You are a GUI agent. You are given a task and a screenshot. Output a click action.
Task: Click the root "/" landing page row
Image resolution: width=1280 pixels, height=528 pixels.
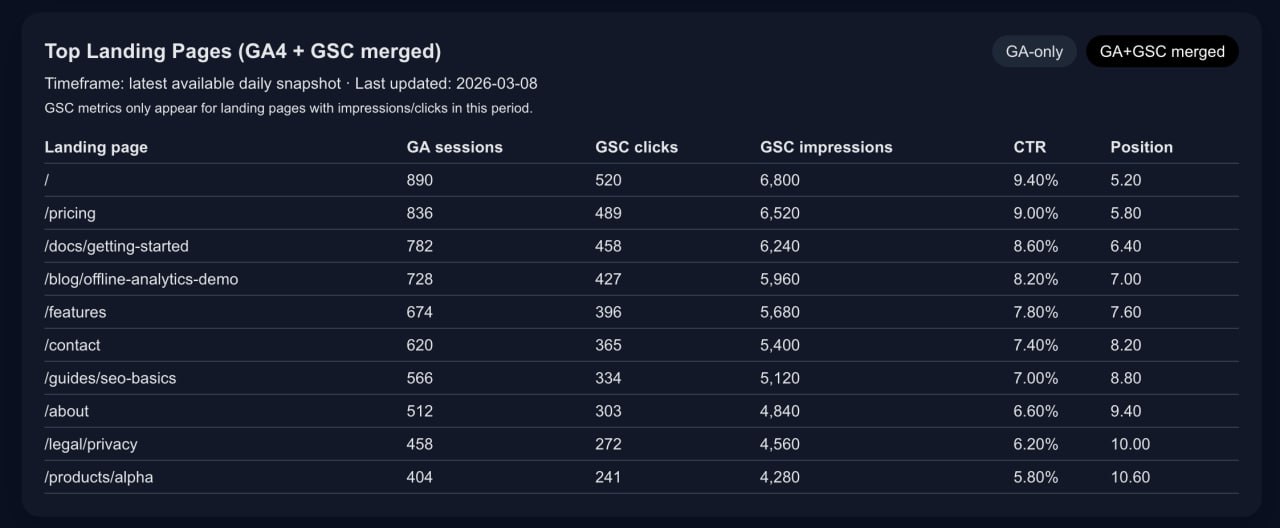pos(47,180)
